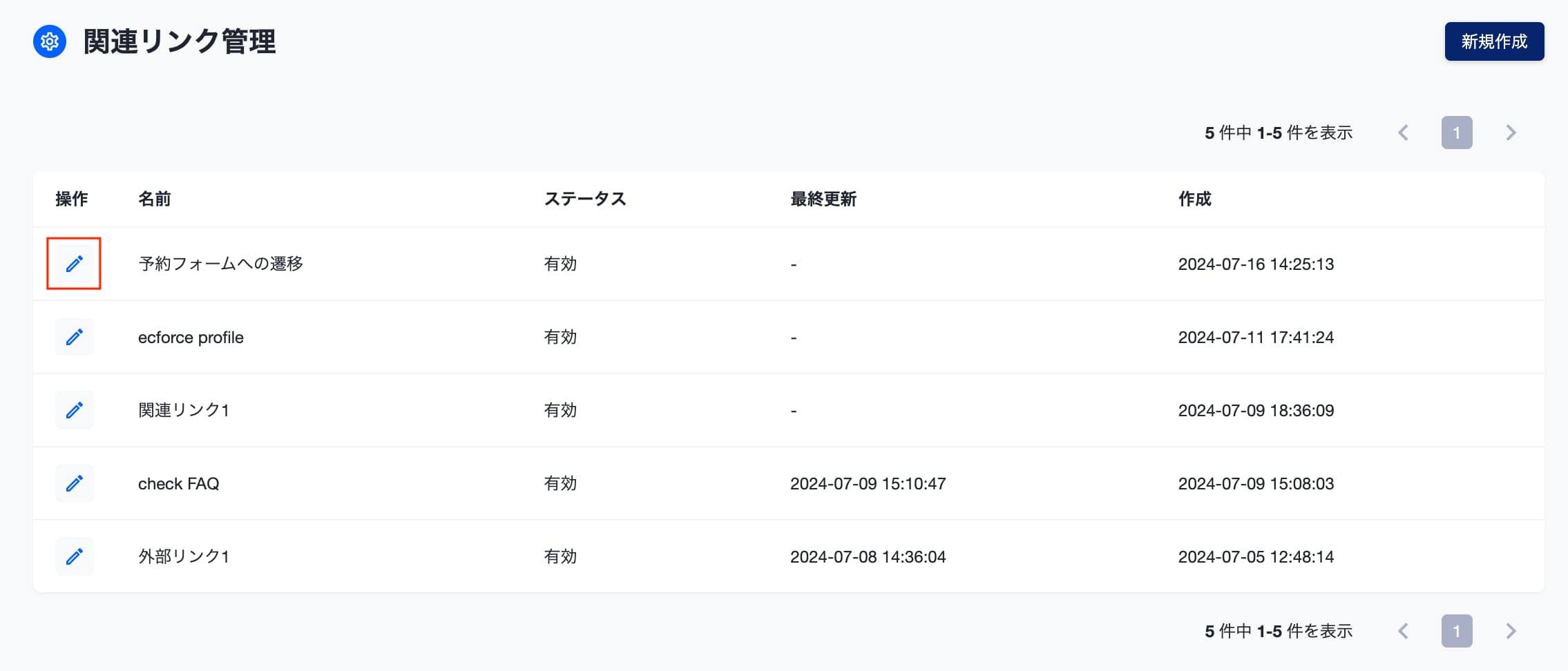The height and width of the screenshot is (671, 1568).
Task: Select the name 予約フォームへの遷移
Action: [x=221, y=264]
